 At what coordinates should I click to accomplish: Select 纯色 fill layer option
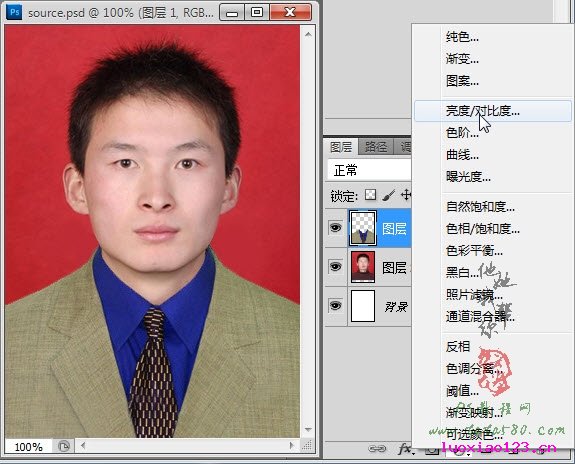pos(462,37)
